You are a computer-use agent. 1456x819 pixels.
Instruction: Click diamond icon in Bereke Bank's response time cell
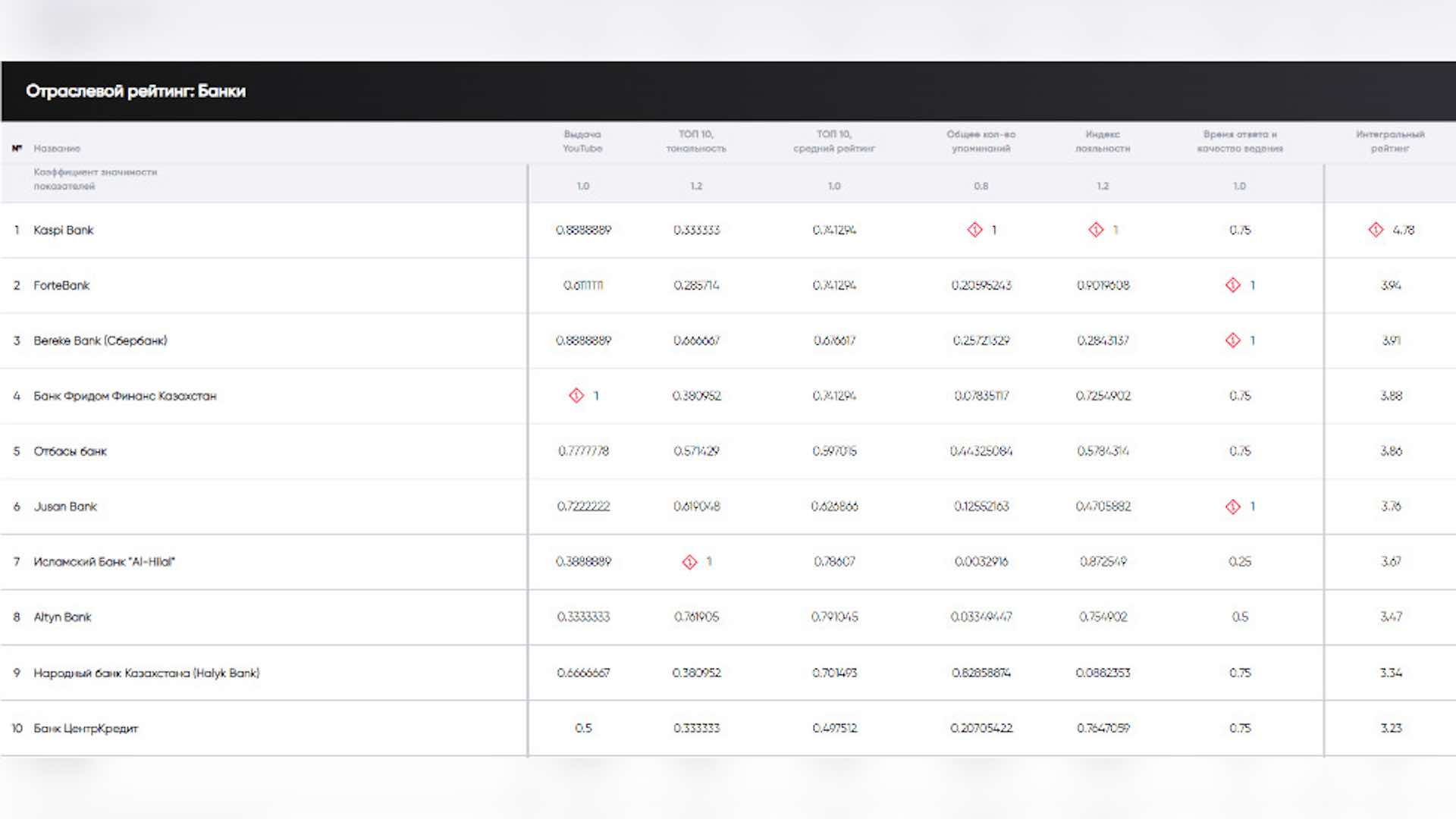[x=1233, y=340]
